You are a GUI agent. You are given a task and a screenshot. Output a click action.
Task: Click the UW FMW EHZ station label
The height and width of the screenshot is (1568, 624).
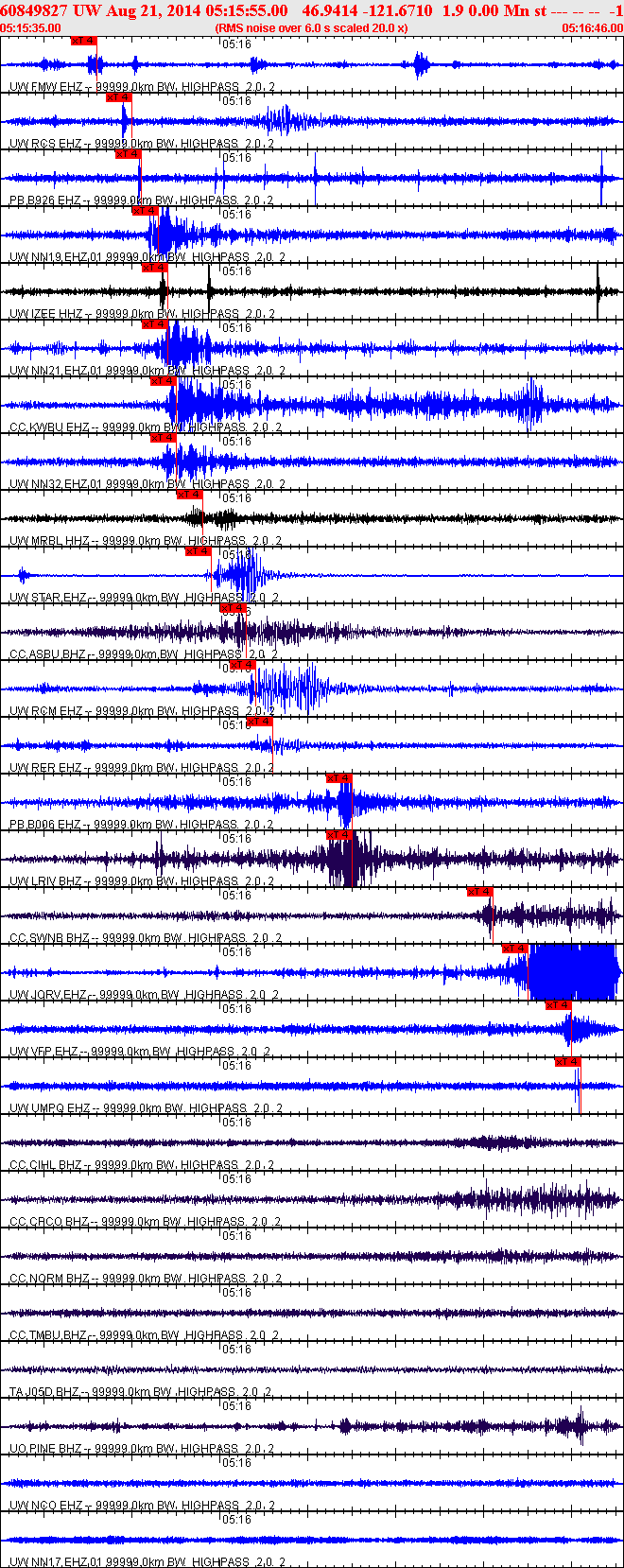coord(46,87)
